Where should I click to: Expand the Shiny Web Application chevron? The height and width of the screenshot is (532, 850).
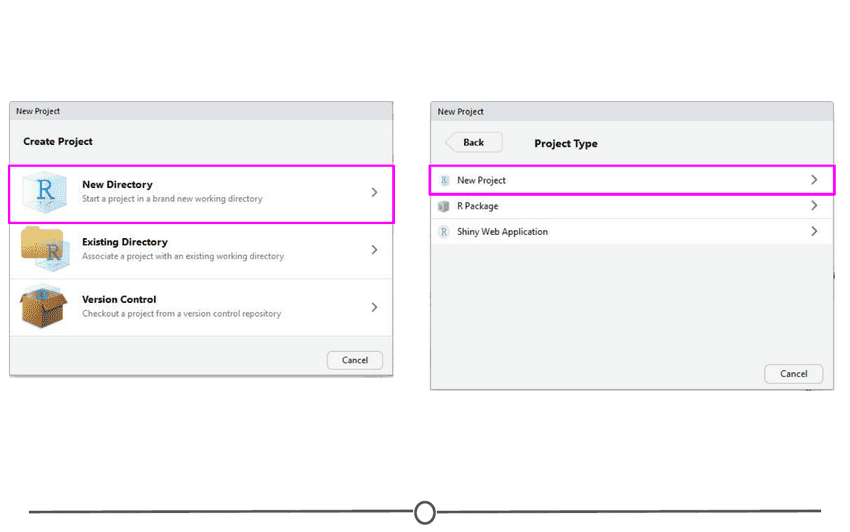pos(814,231)
